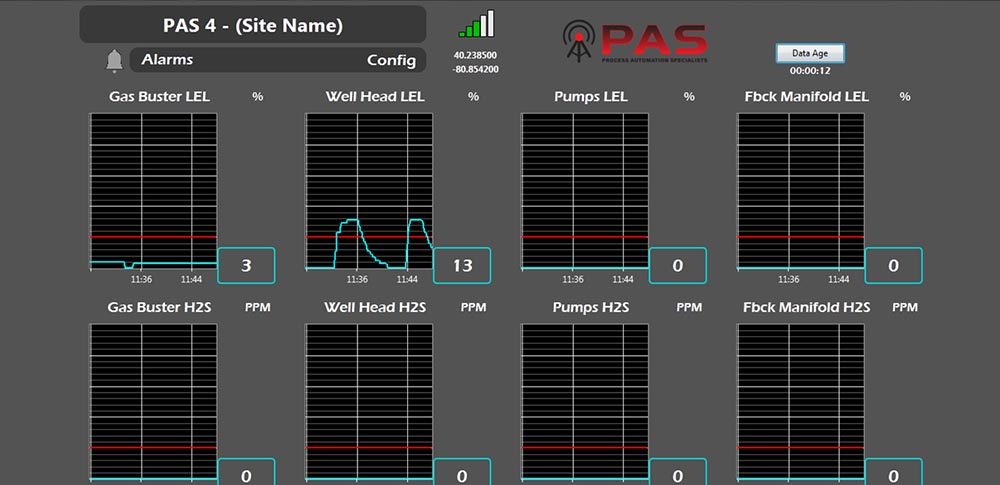Click the Pumps LEL label
The height and width of the screenshot is (485, 1000).
(591, 97)
